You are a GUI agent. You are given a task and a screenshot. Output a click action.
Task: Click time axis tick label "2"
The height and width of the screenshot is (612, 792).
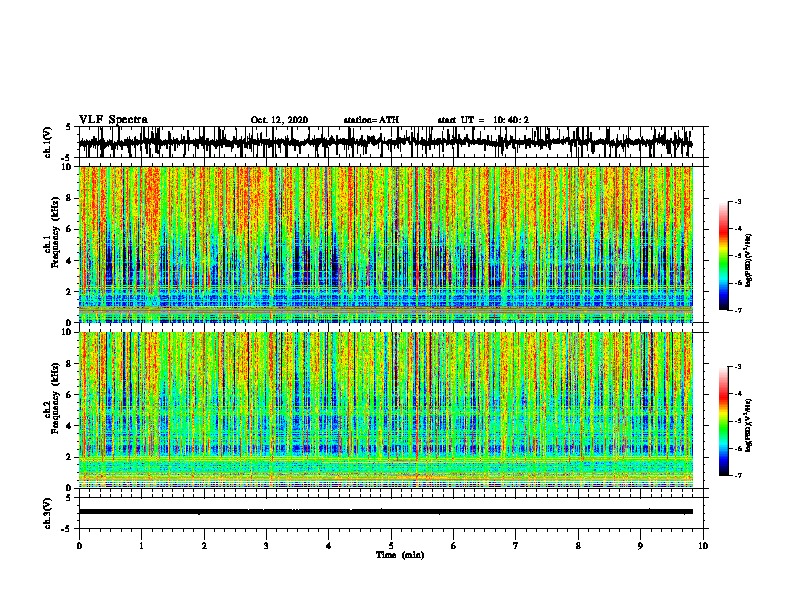click(204, 546)
